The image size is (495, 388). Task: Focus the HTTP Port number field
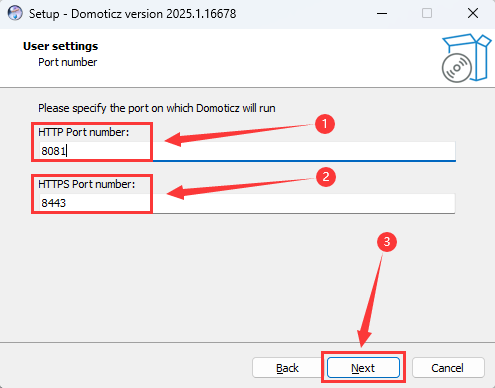point(247,151)
